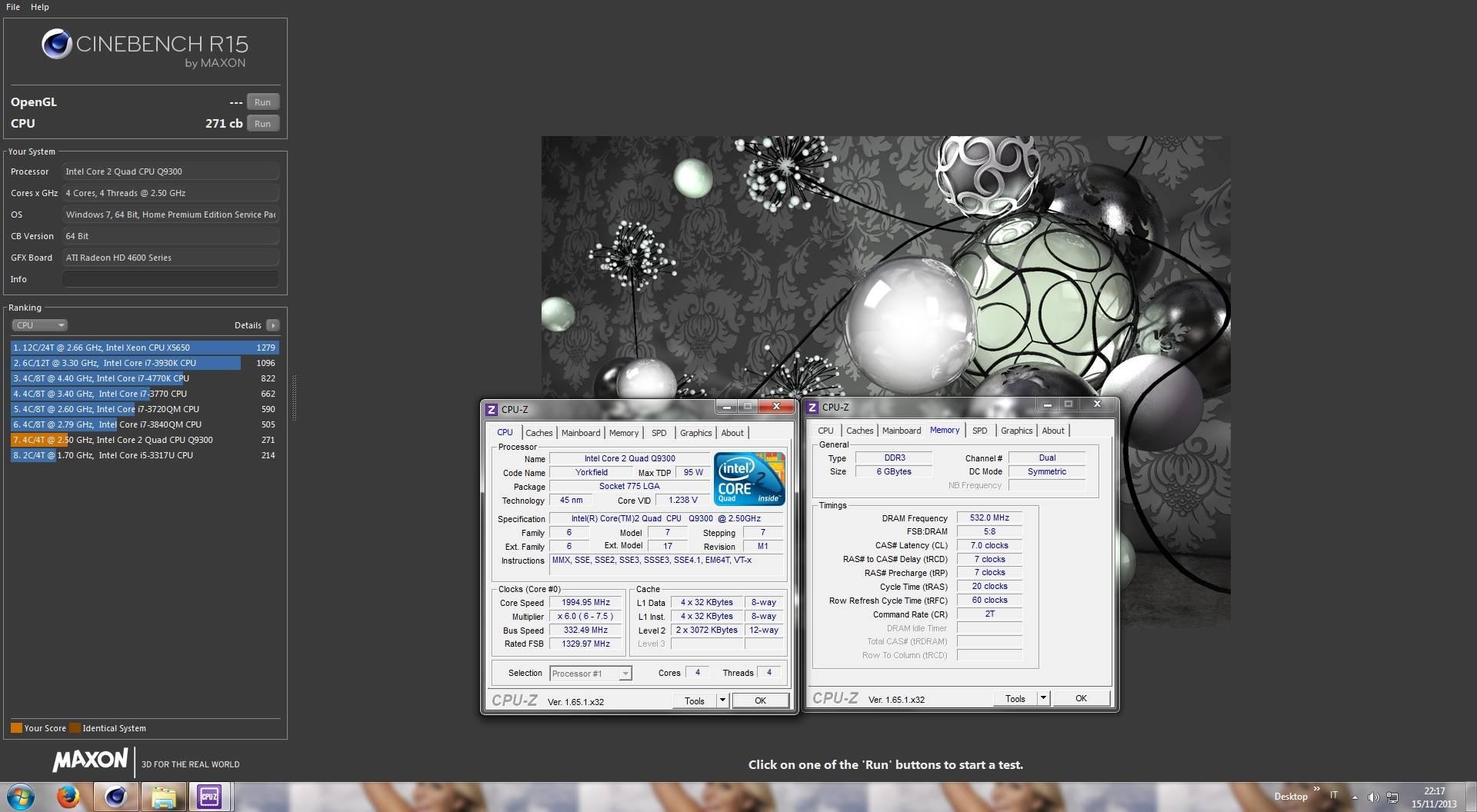The width and height of the screenshot is (1477, 812).
Task: Select SPD tab in left CPU-Z window
Action: point(659,433)
